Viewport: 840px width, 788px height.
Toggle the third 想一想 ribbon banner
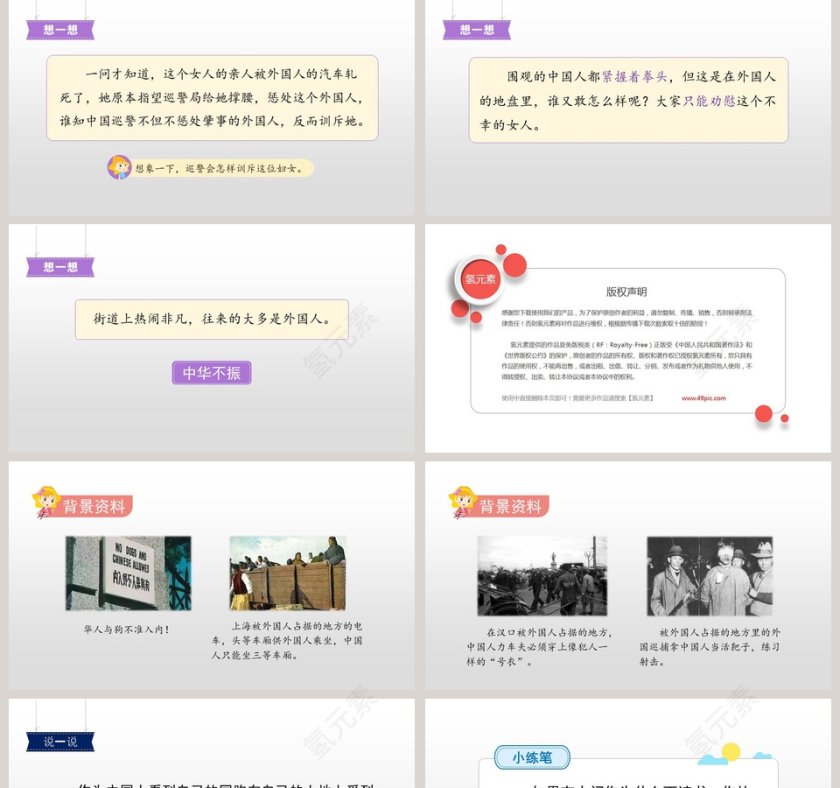pos(62,265)
